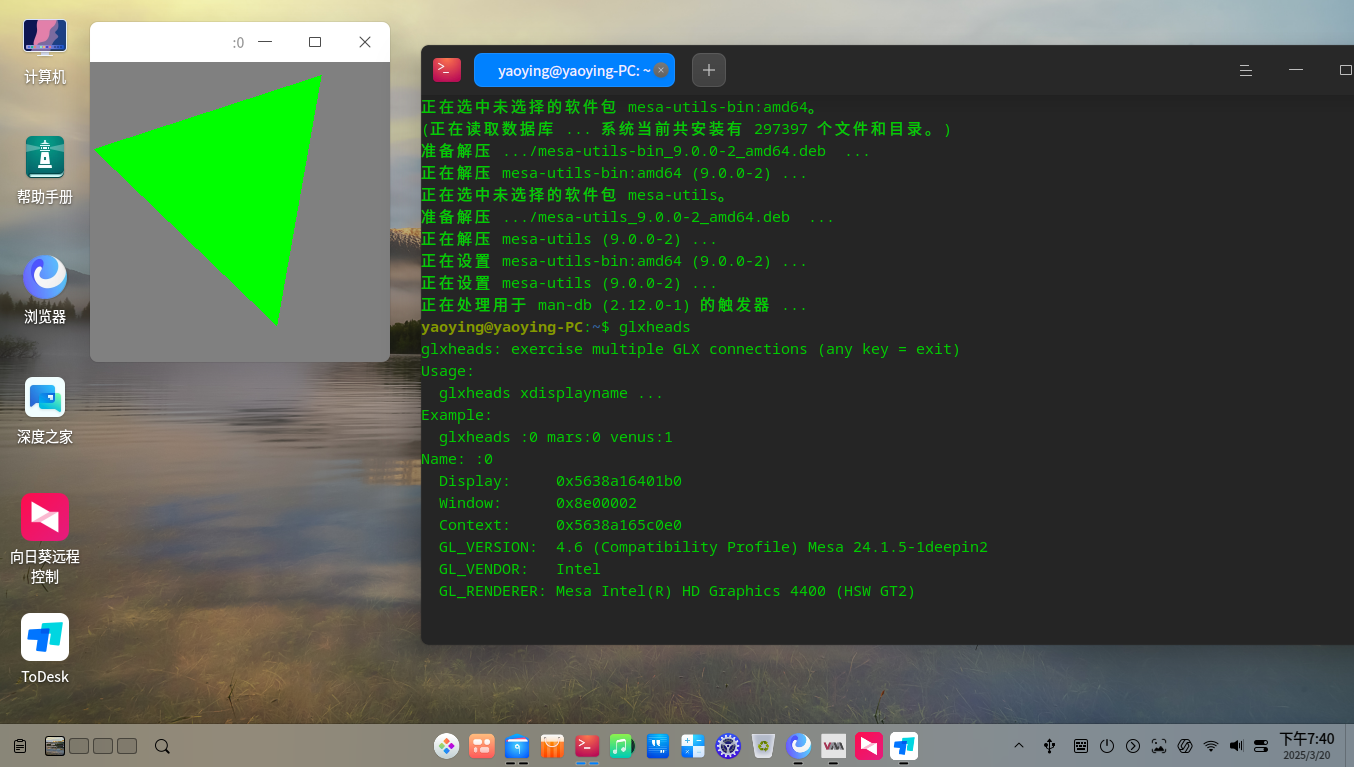This screenshot has width=1354, height=767.
Task: Open the USB device tray icon
Action: [x=1050, y=746]
